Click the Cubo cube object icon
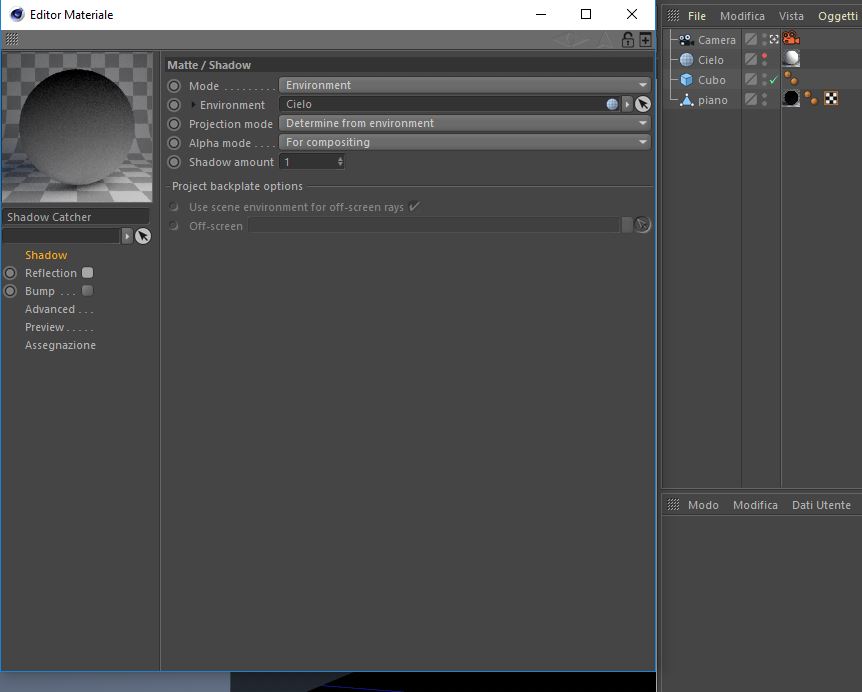 687,80
